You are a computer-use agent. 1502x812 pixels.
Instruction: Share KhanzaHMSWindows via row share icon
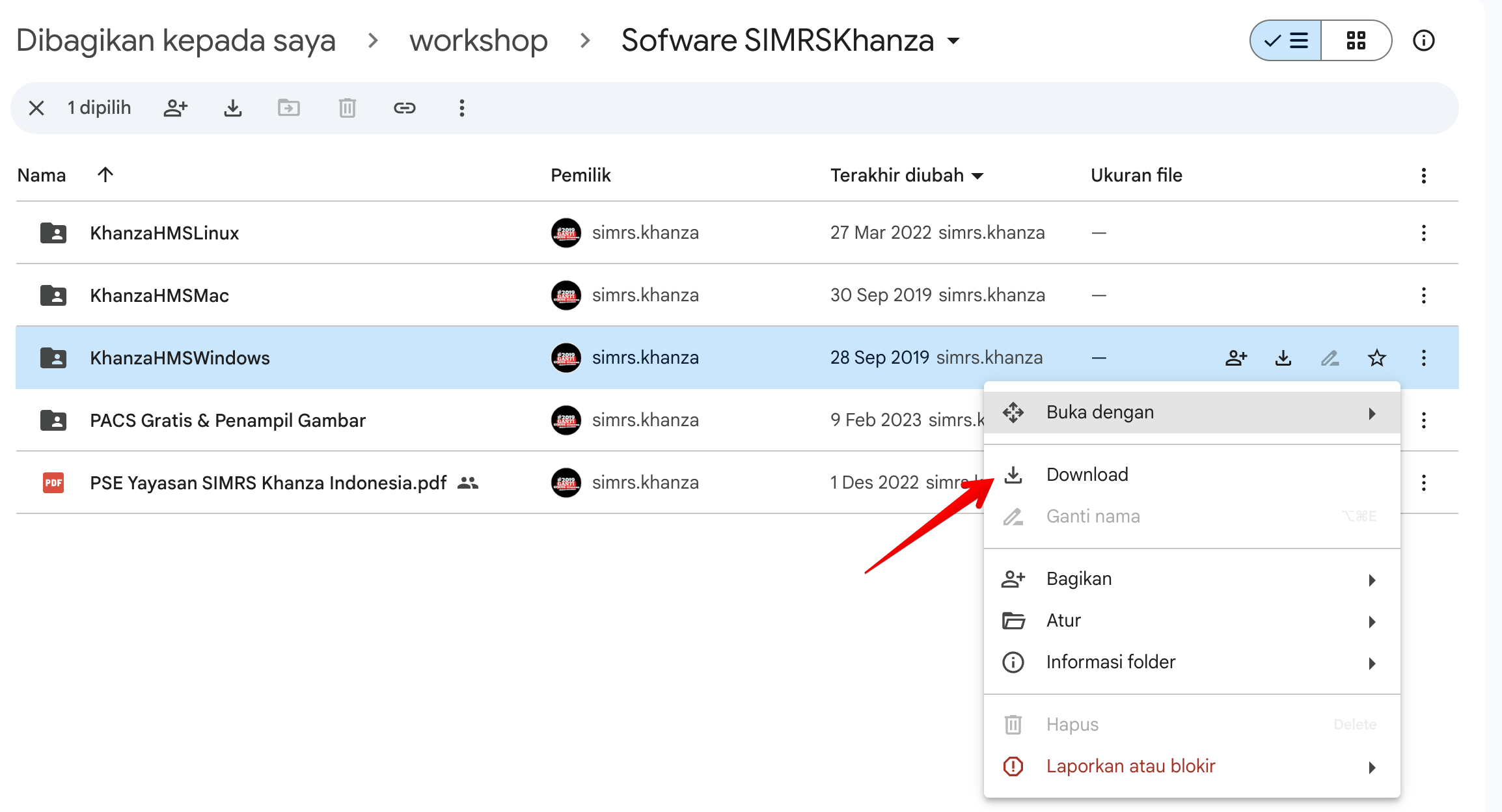pos(1236,358)
